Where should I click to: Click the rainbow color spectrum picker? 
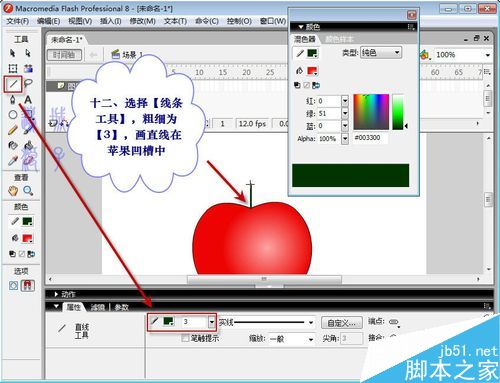click(x=371, y=112)
